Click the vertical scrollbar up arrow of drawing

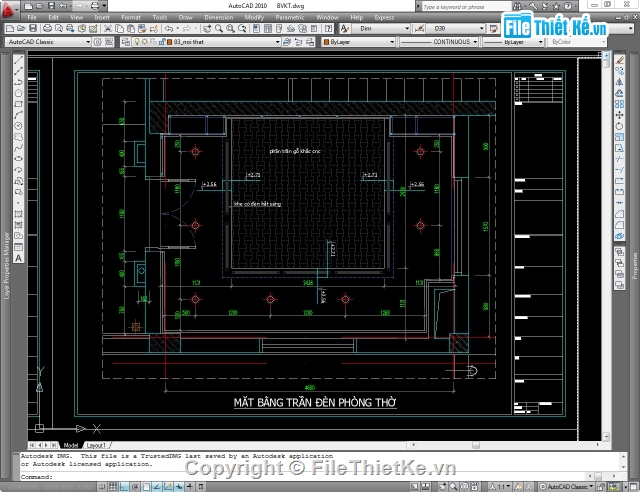606,56
